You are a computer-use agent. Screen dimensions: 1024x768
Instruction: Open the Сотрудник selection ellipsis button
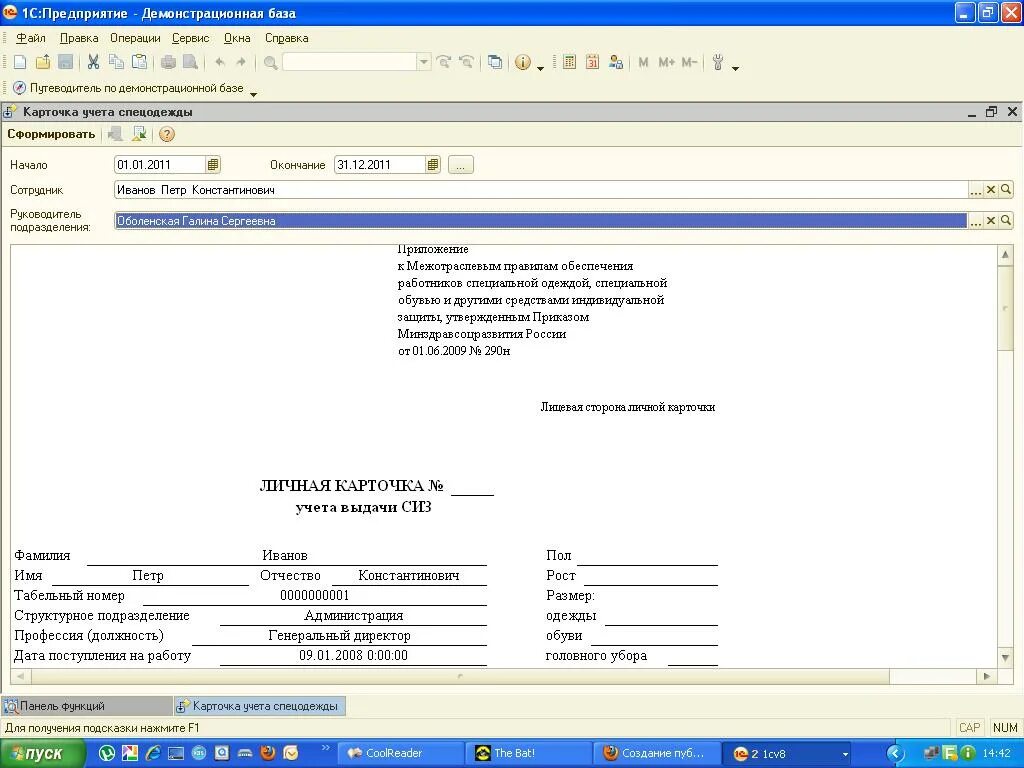coord(976,190)
